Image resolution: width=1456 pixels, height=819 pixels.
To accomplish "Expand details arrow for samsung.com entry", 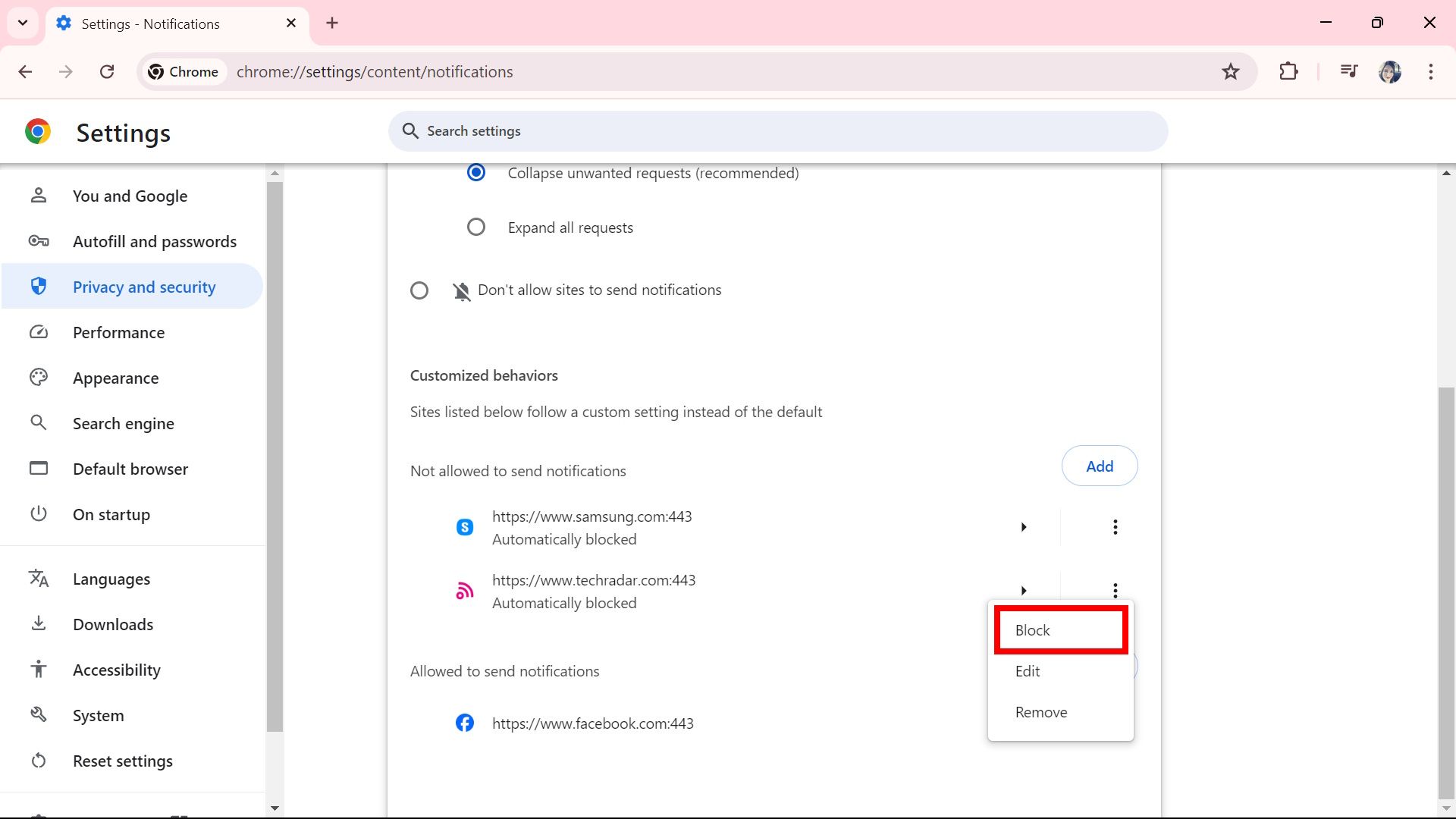I will 1024,526.
